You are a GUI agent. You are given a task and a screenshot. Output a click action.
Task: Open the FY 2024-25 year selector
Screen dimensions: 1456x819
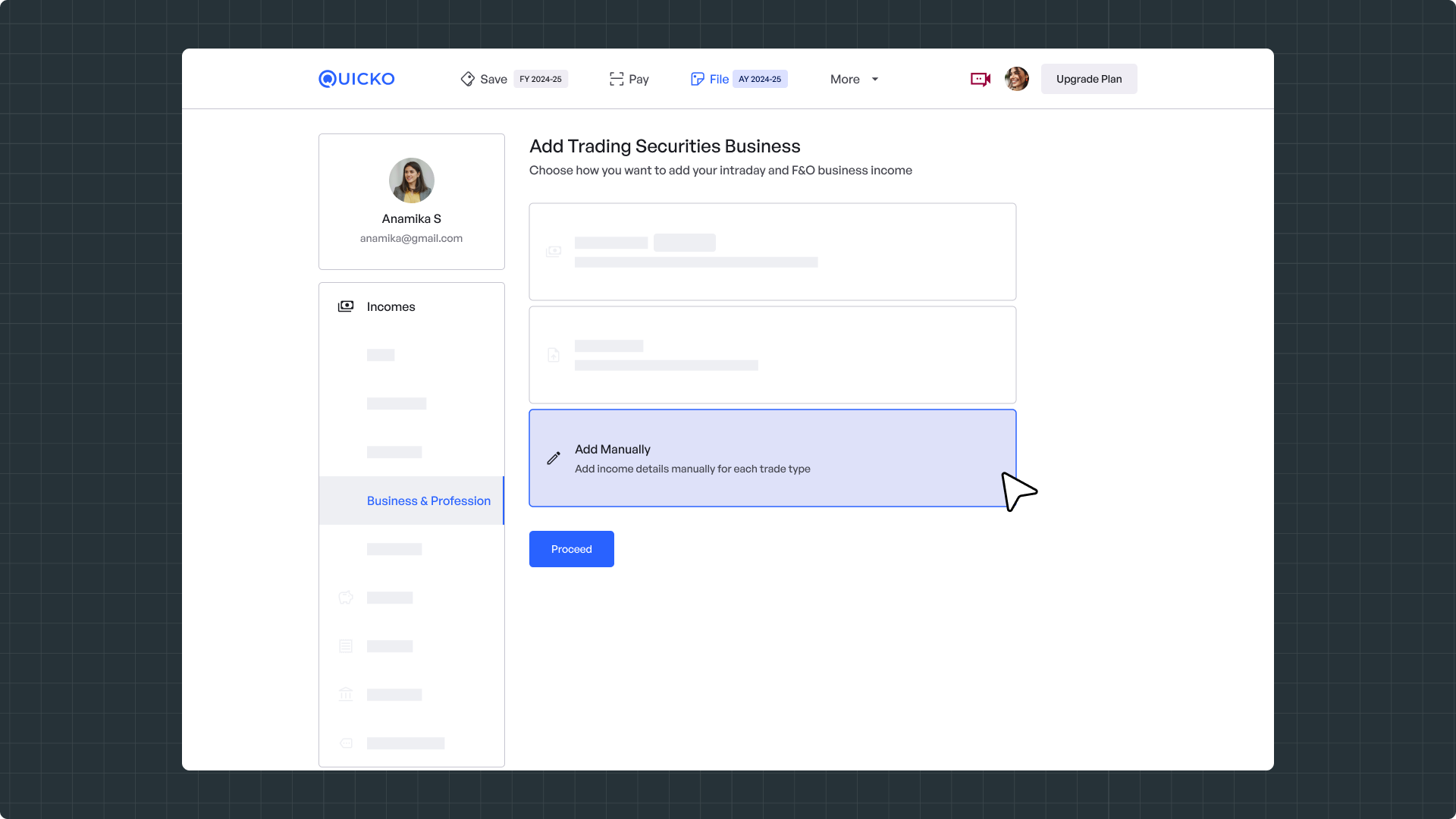tap(541, 79)
